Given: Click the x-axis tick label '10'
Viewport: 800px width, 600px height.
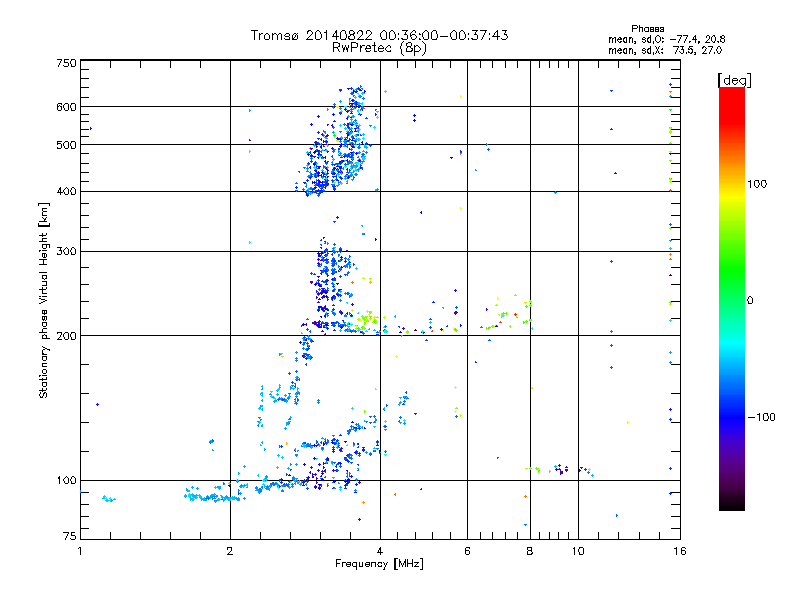Looking at the screenshot, I should point(578,551).
